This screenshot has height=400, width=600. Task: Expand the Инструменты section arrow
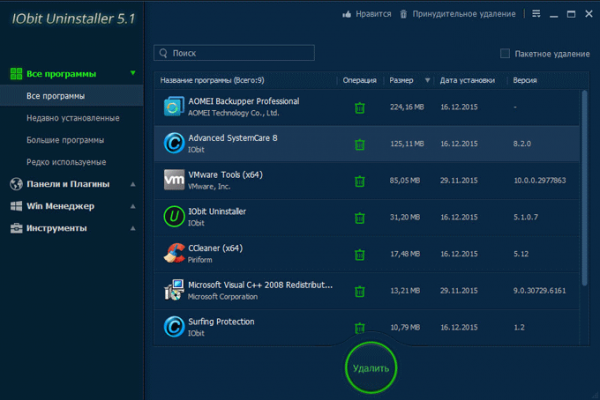133,229
